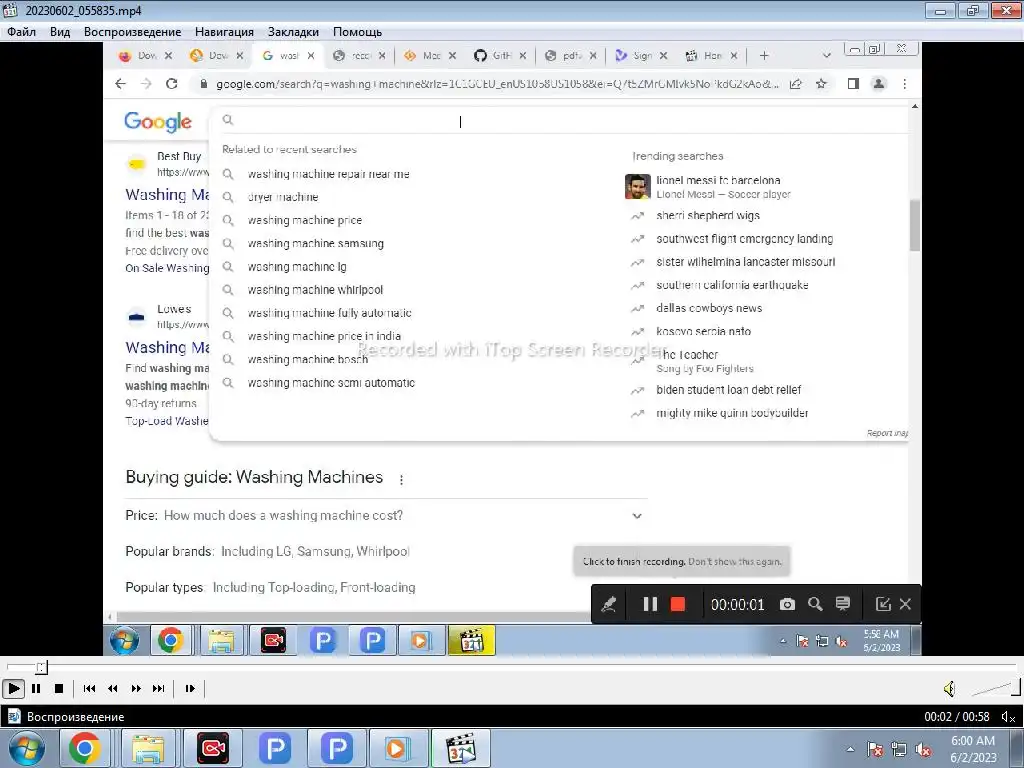Close the recorder toolbar with X

(x=905, y=604)
